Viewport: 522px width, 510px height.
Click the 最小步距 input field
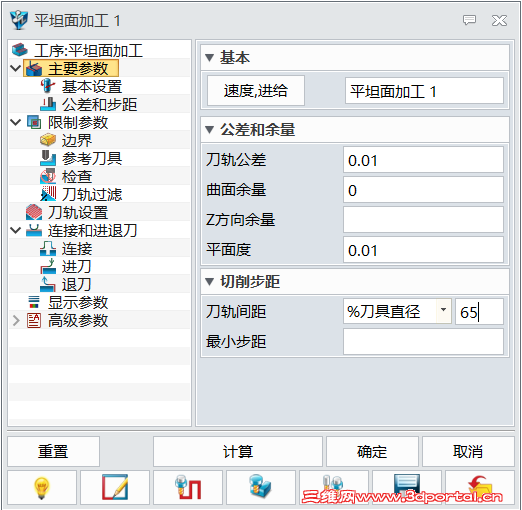pyautogui.click(x=423, y=342)
